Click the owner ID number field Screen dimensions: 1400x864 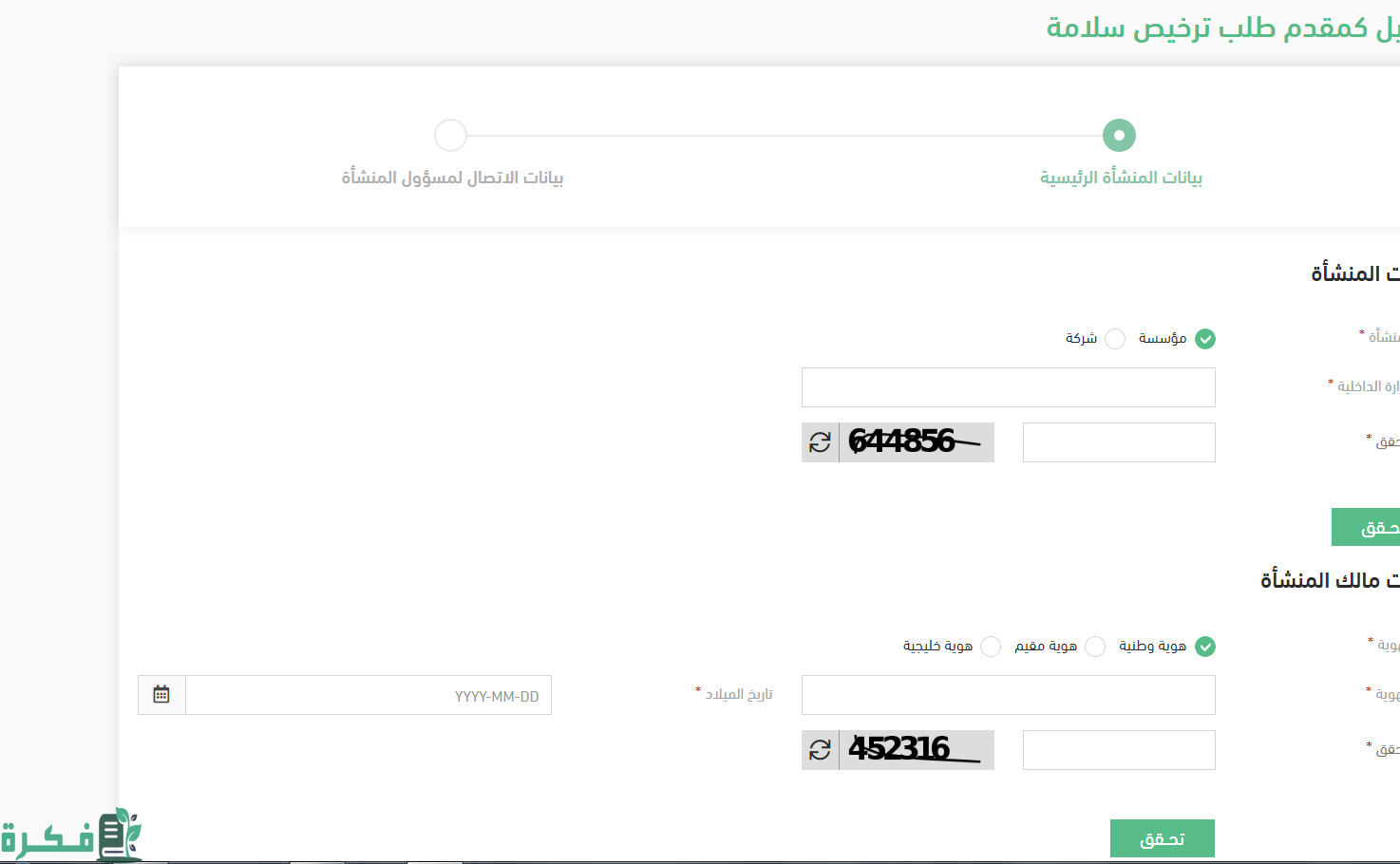click(1008, 695)
